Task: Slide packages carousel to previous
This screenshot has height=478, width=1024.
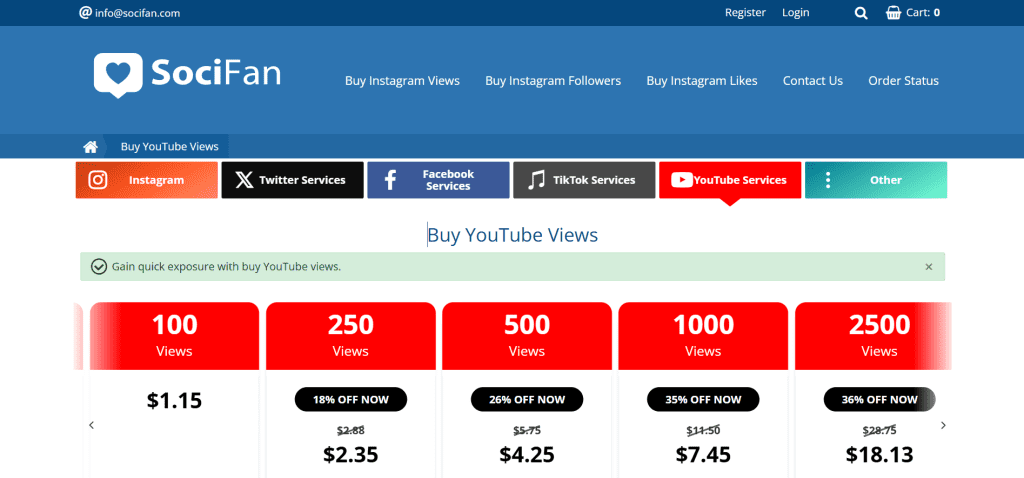Action: pos(91,425)
